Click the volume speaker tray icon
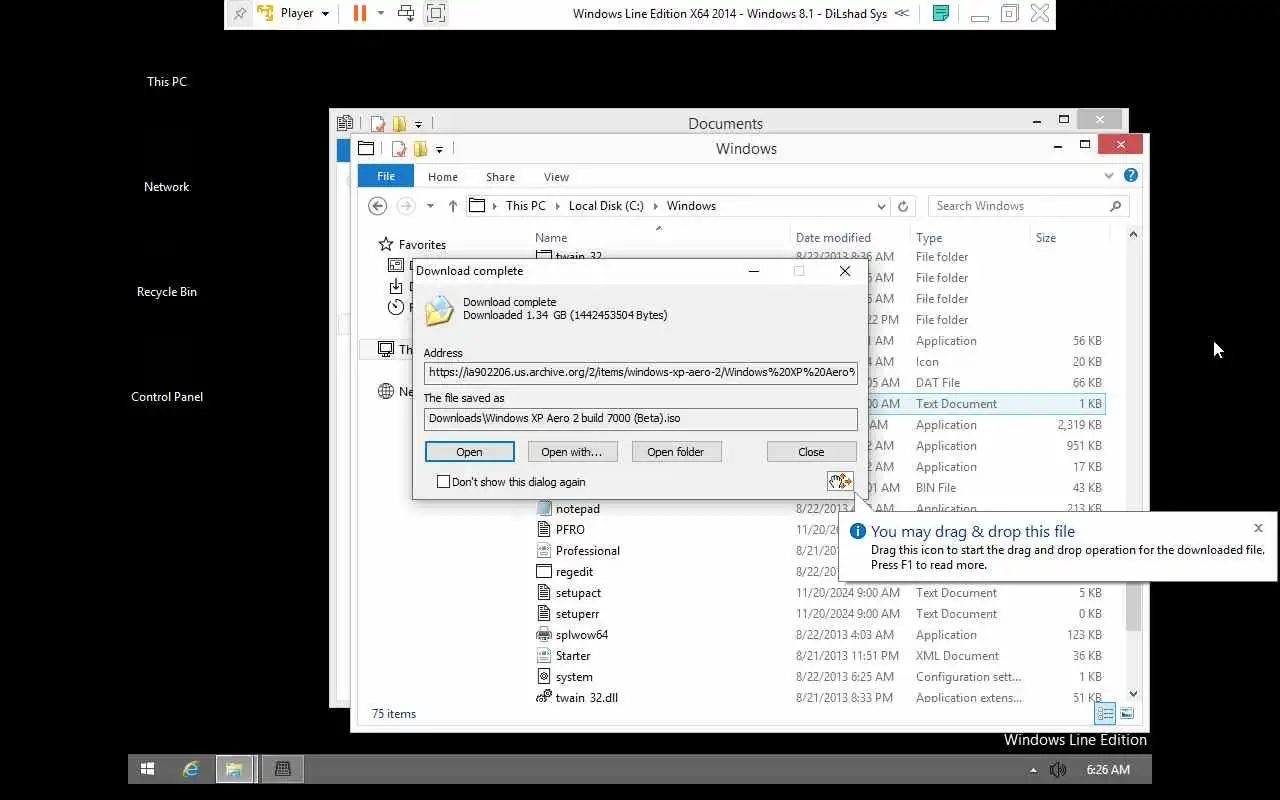The width and height of the screenshot is (1280, 800). [x=1058, y=770]
